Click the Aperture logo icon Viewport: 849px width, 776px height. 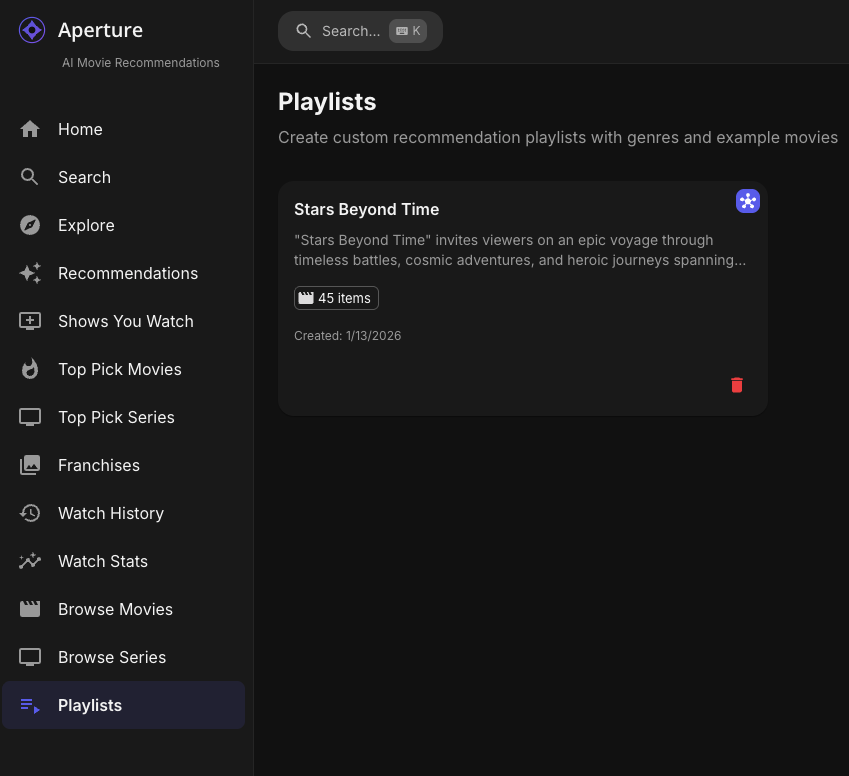[x=32, y=30]
